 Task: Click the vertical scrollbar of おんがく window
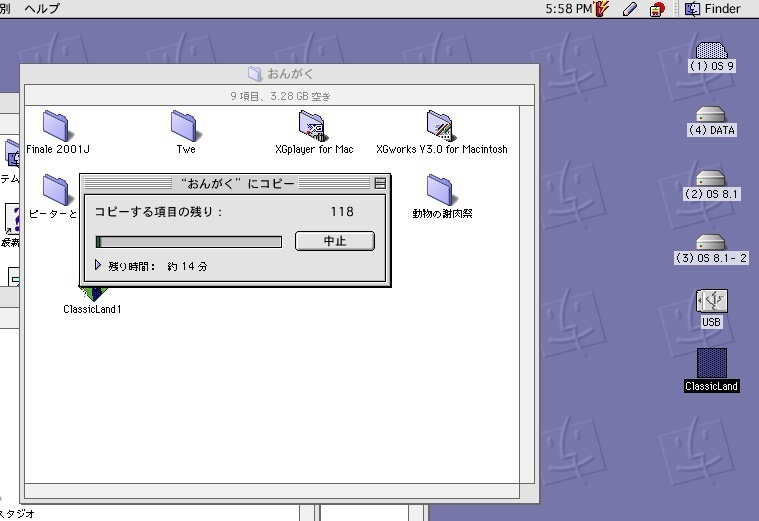[x=528, y=294]
